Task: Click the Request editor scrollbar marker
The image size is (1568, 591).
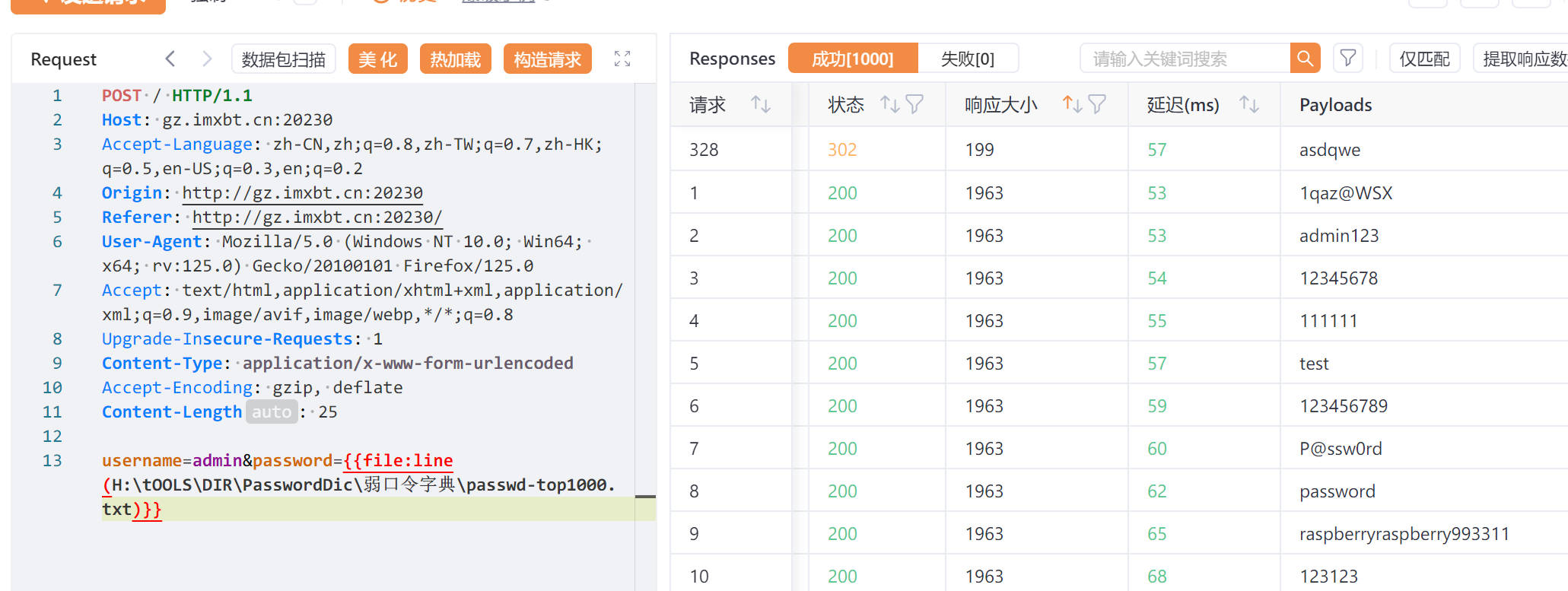Action: coord(645,497)
